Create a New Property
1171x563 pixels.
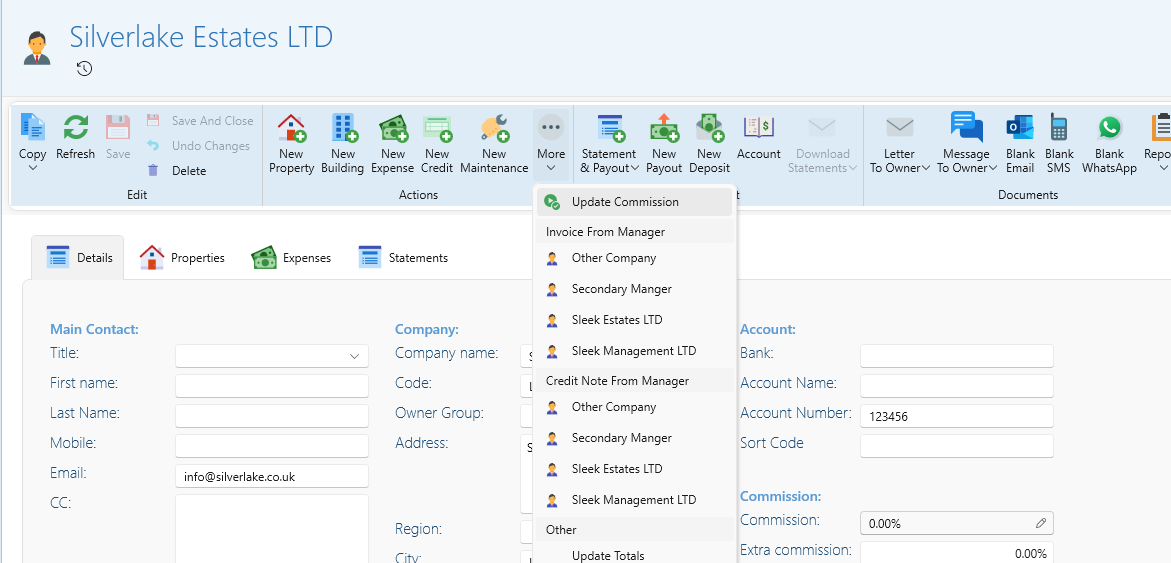pos(291,144)
